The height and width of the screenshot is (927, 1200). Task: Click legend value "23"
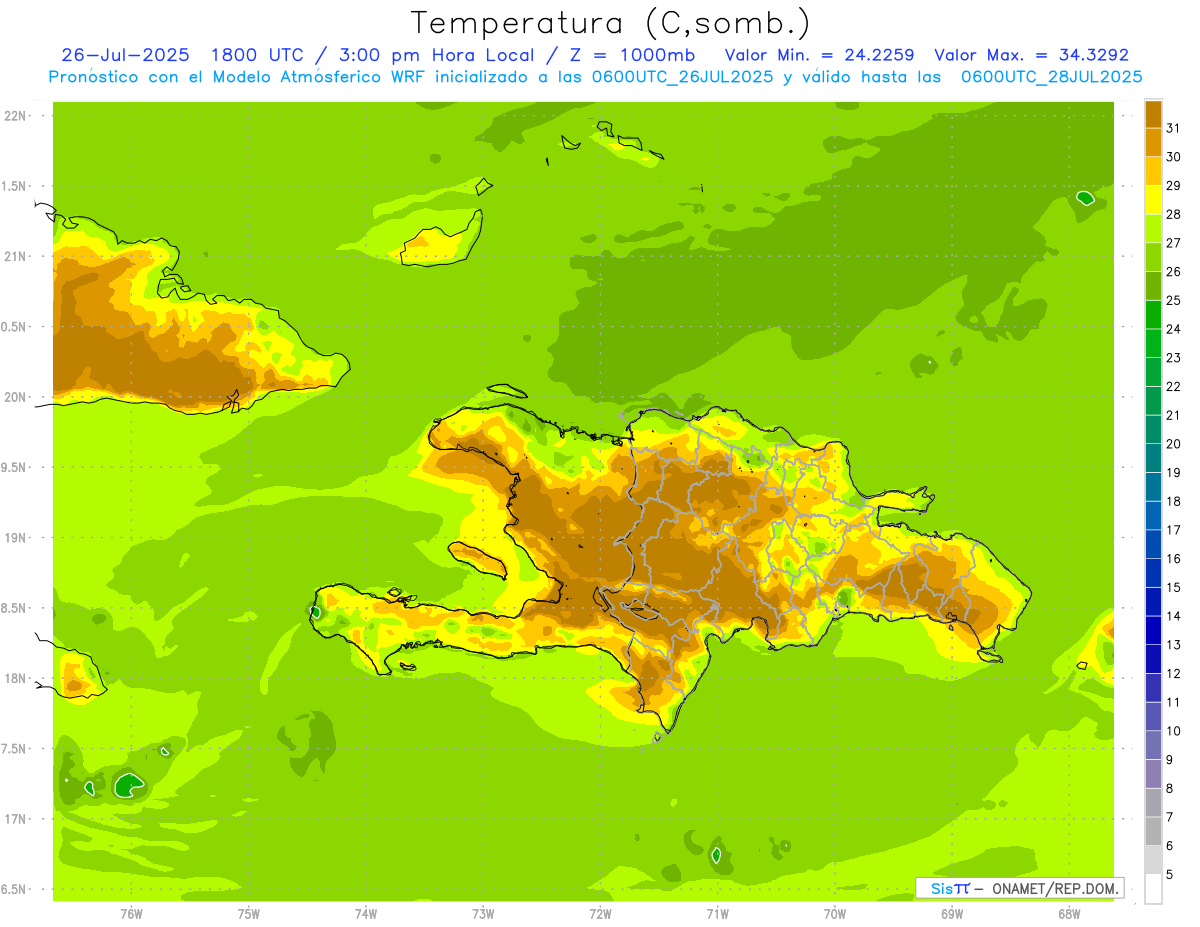click(x=1173, y=357)
